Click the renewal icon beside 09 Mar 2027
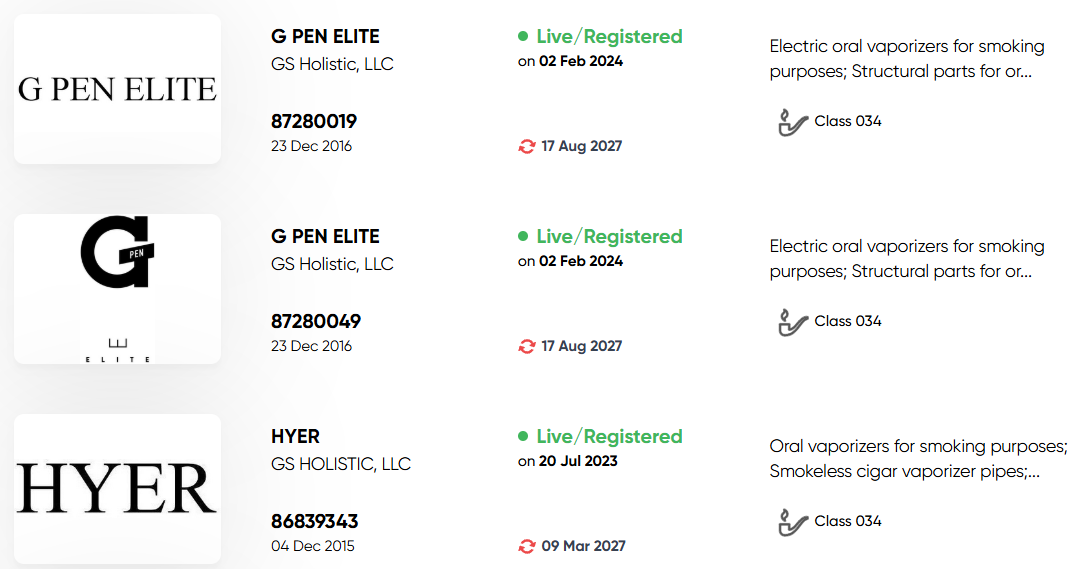The width and height of the screenshot is (1079, 569). point(527,547)
